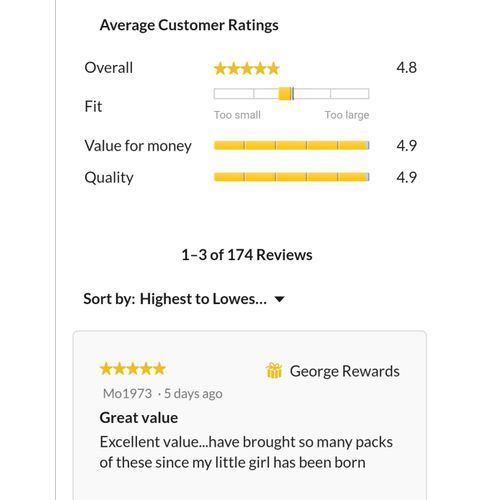Open the Sort by dropdown arrow
Viewport: 500px width, 500px height.
[279, 299]
